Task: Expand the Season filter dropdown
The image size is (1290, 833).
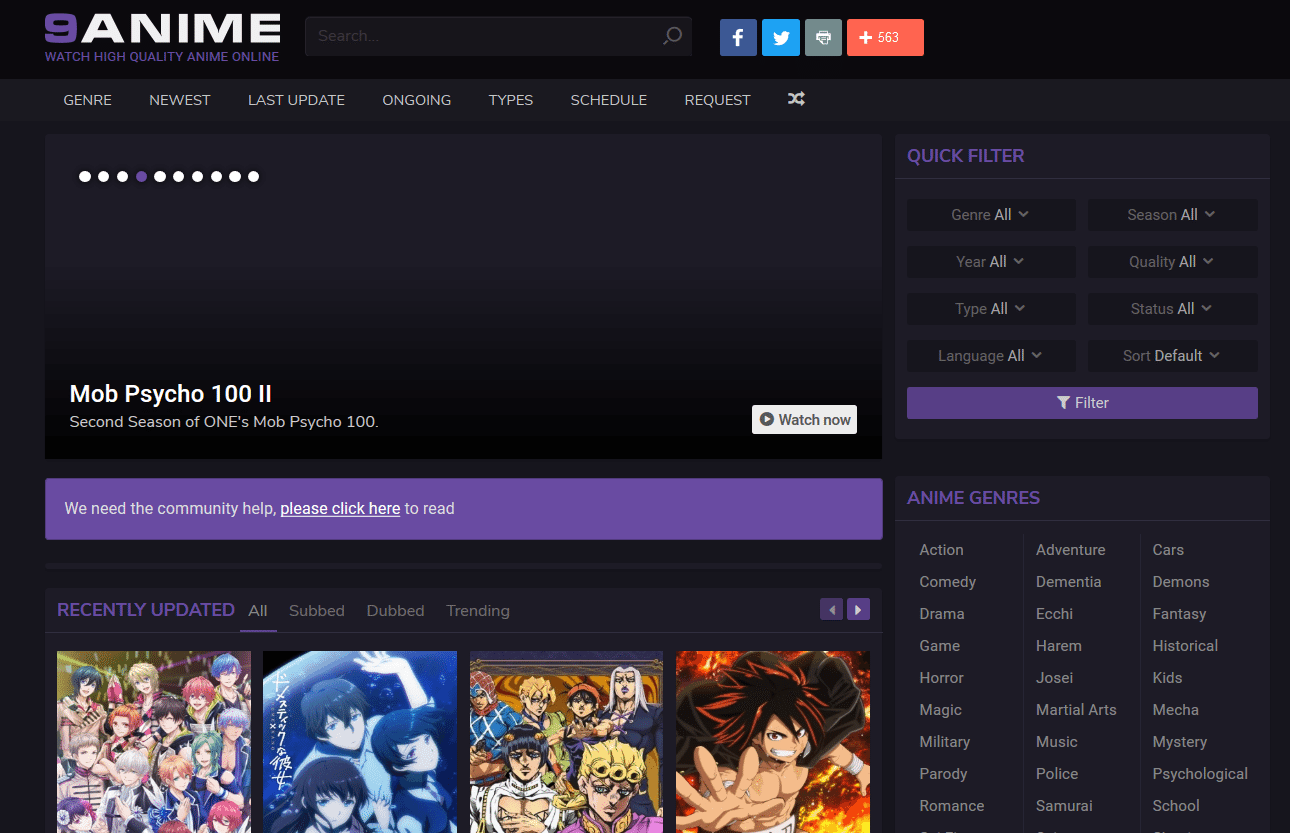Action: click(1171, 214)
